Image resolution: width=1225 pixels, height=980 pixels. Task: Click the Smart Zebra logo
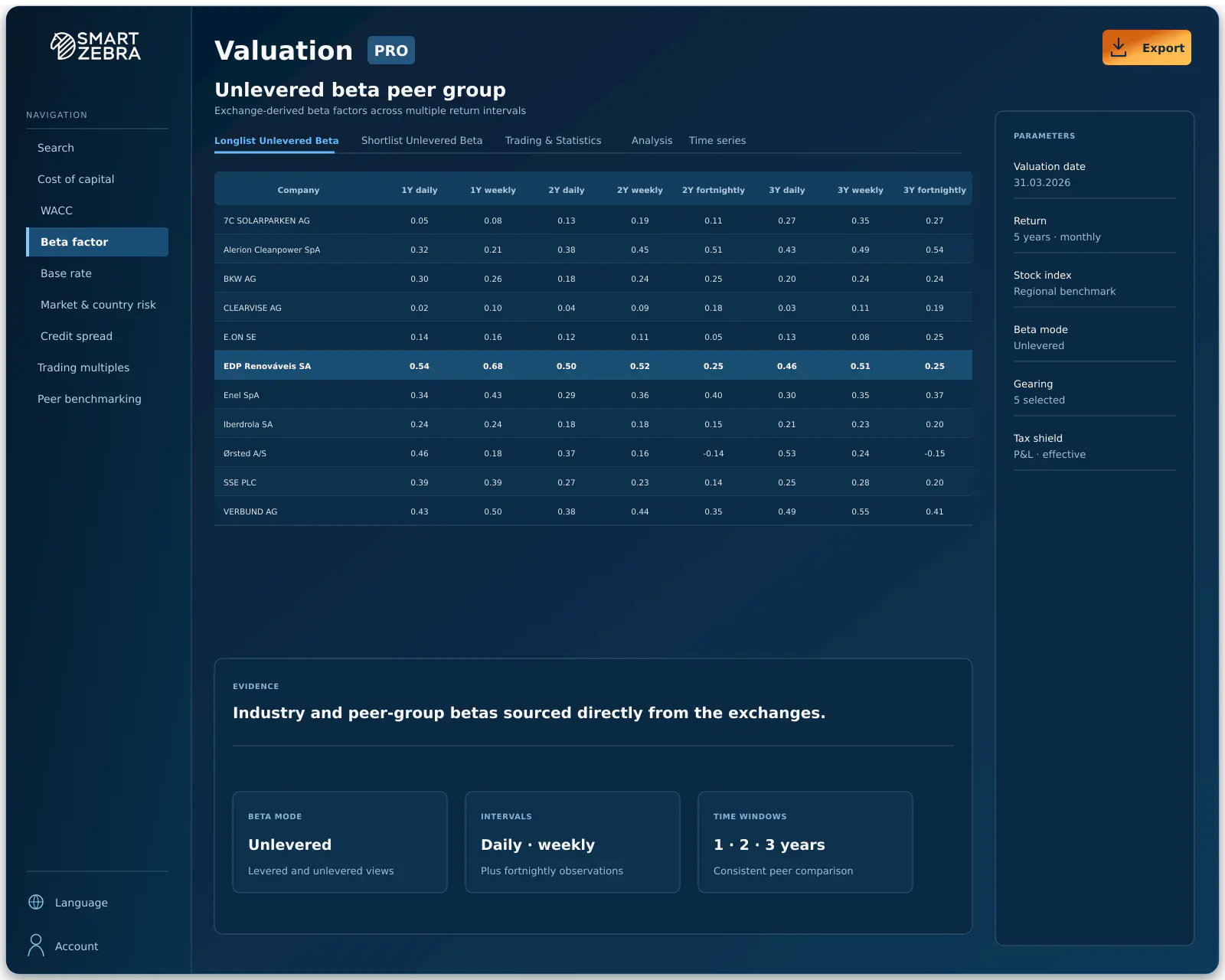coord(96,46)
